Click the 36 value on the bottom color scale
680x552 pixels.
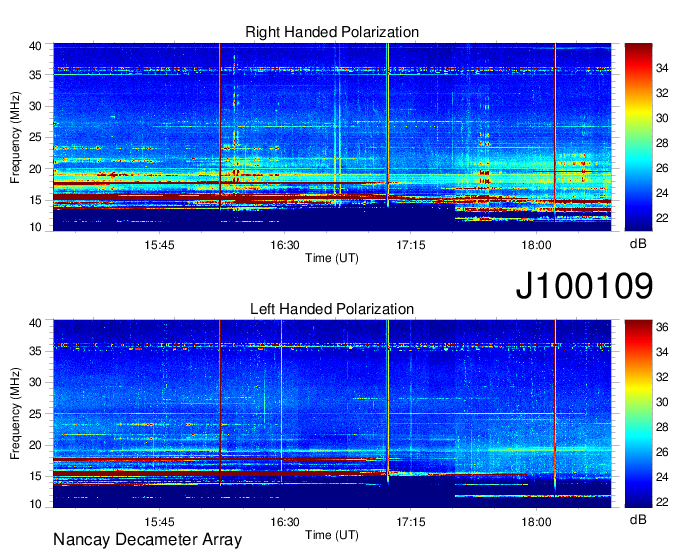[662, 327]
